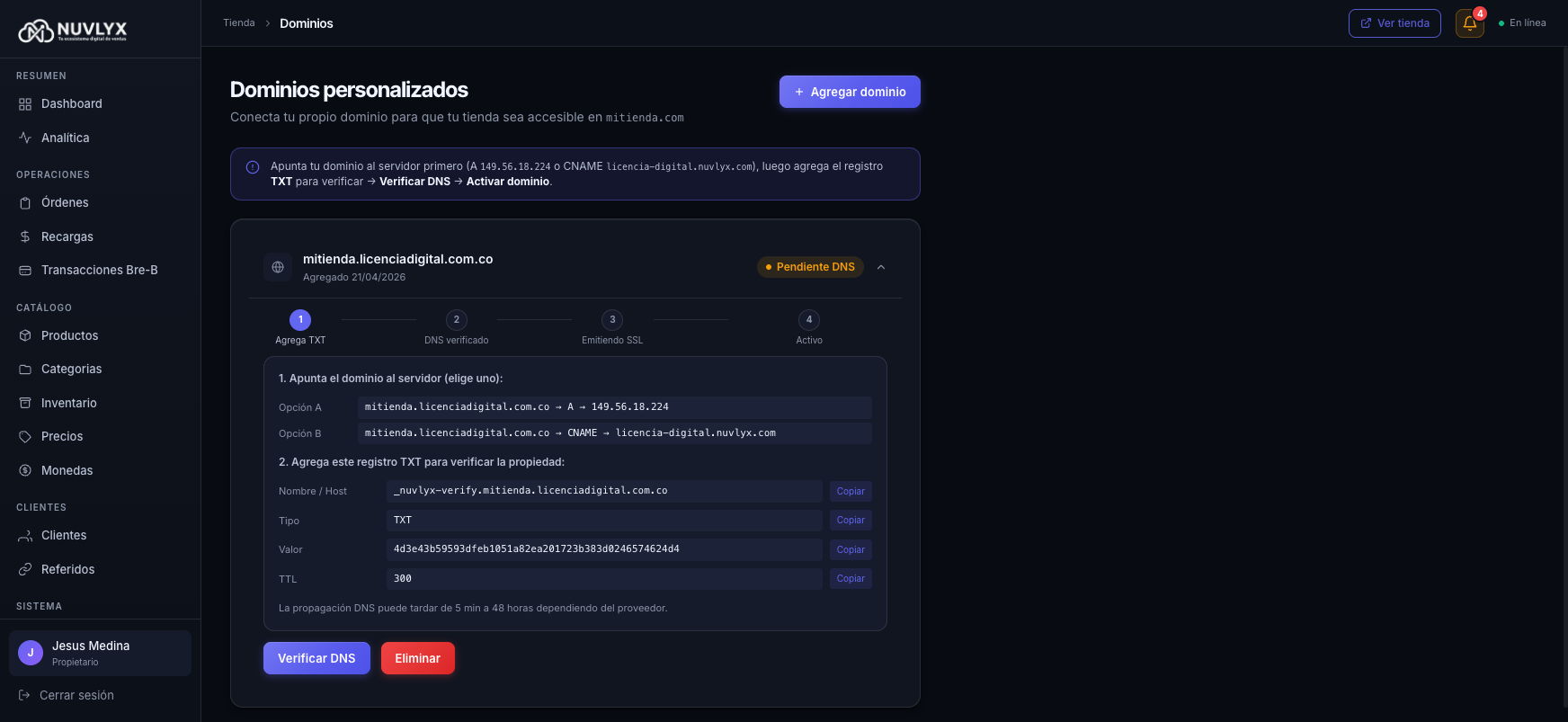Viewport: 1568px width, 722px height.
Task: Click the Cerrar sesión logout icon
Action: click(24, 695)
